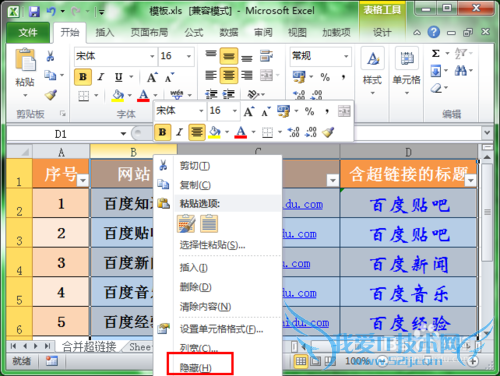Open the Cell Styles gallery icon
The width and height of the screenshot is (500, 376).
click(373, 59)
